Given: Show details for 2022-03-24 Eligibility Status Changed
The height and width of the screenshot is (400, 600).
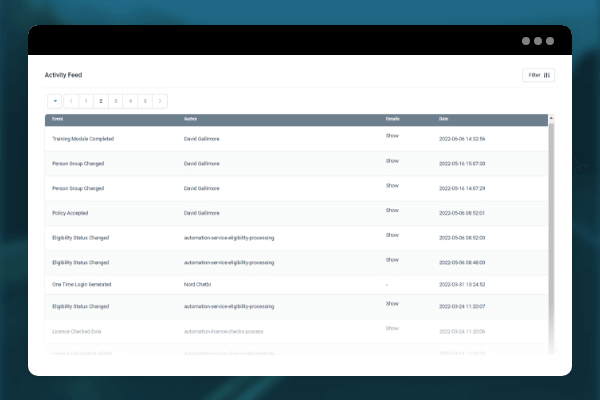Looking at the screenshot, I should point(392,304).
